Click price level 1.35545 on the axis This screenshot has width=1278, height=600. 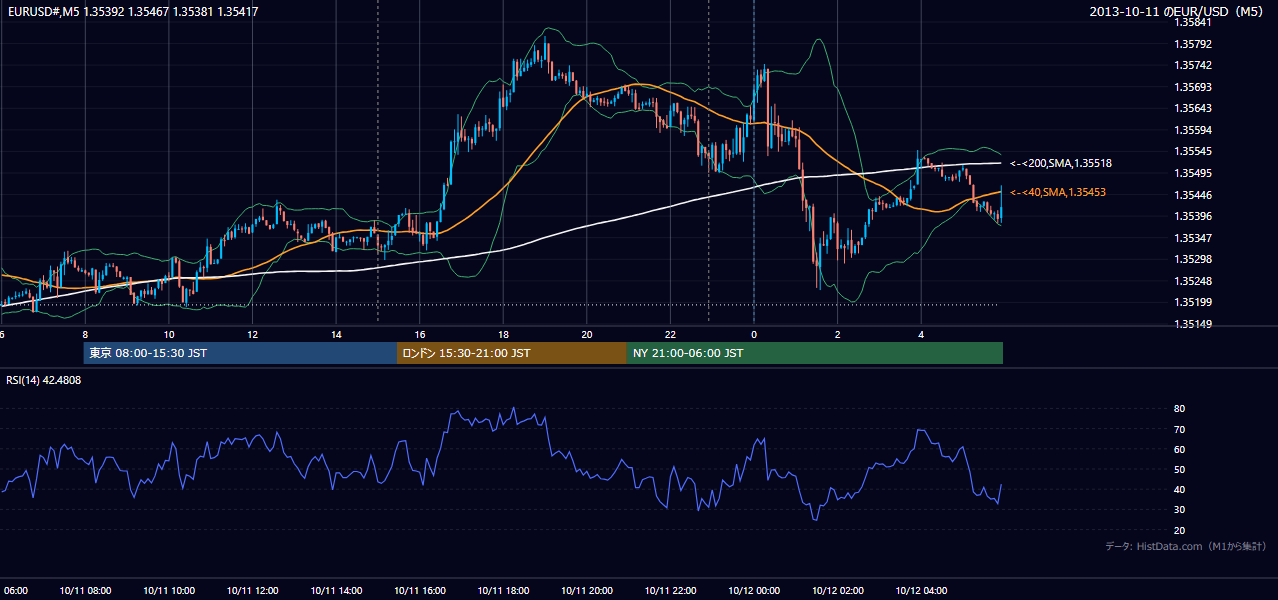[x=1192, y=151]
